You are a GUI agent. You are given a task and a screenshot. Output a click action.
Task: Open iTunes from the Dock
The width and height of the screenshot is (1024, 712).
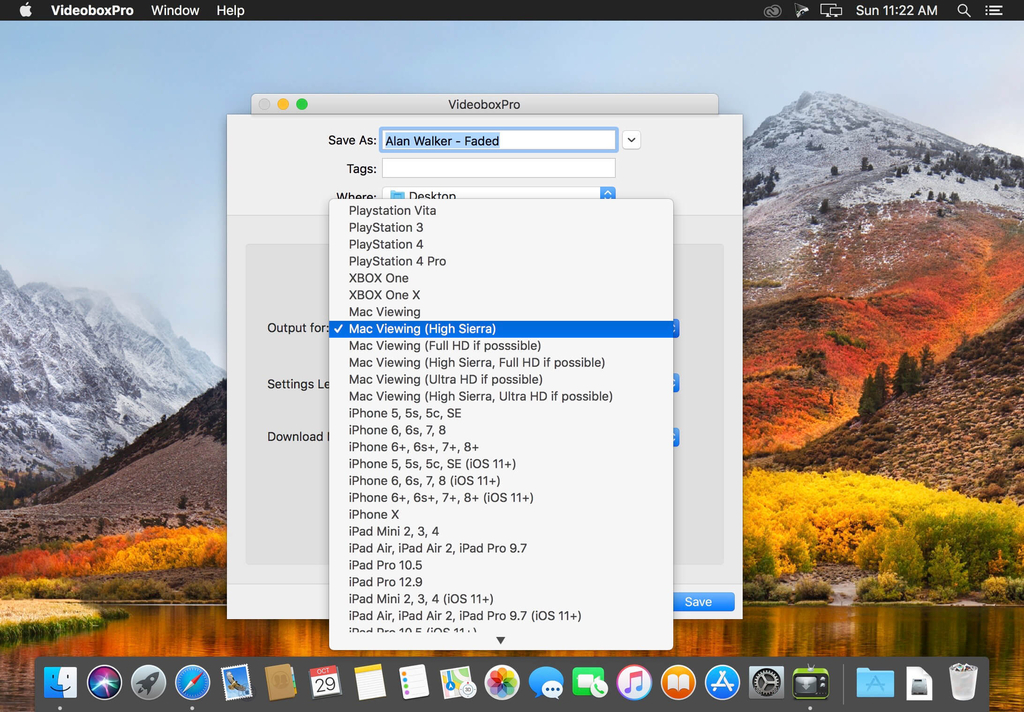point(634,683)
